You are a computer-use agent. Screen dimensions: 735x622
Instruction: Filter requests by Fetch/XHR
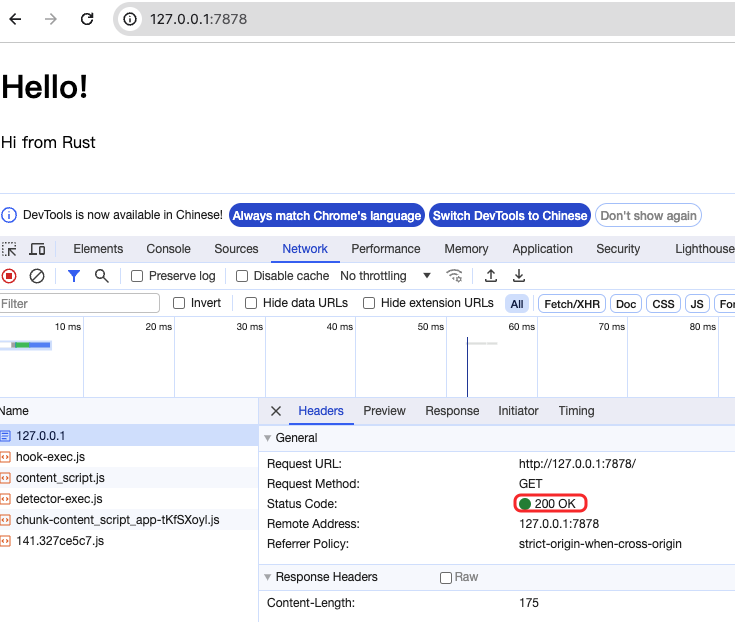tap(572, 304)
